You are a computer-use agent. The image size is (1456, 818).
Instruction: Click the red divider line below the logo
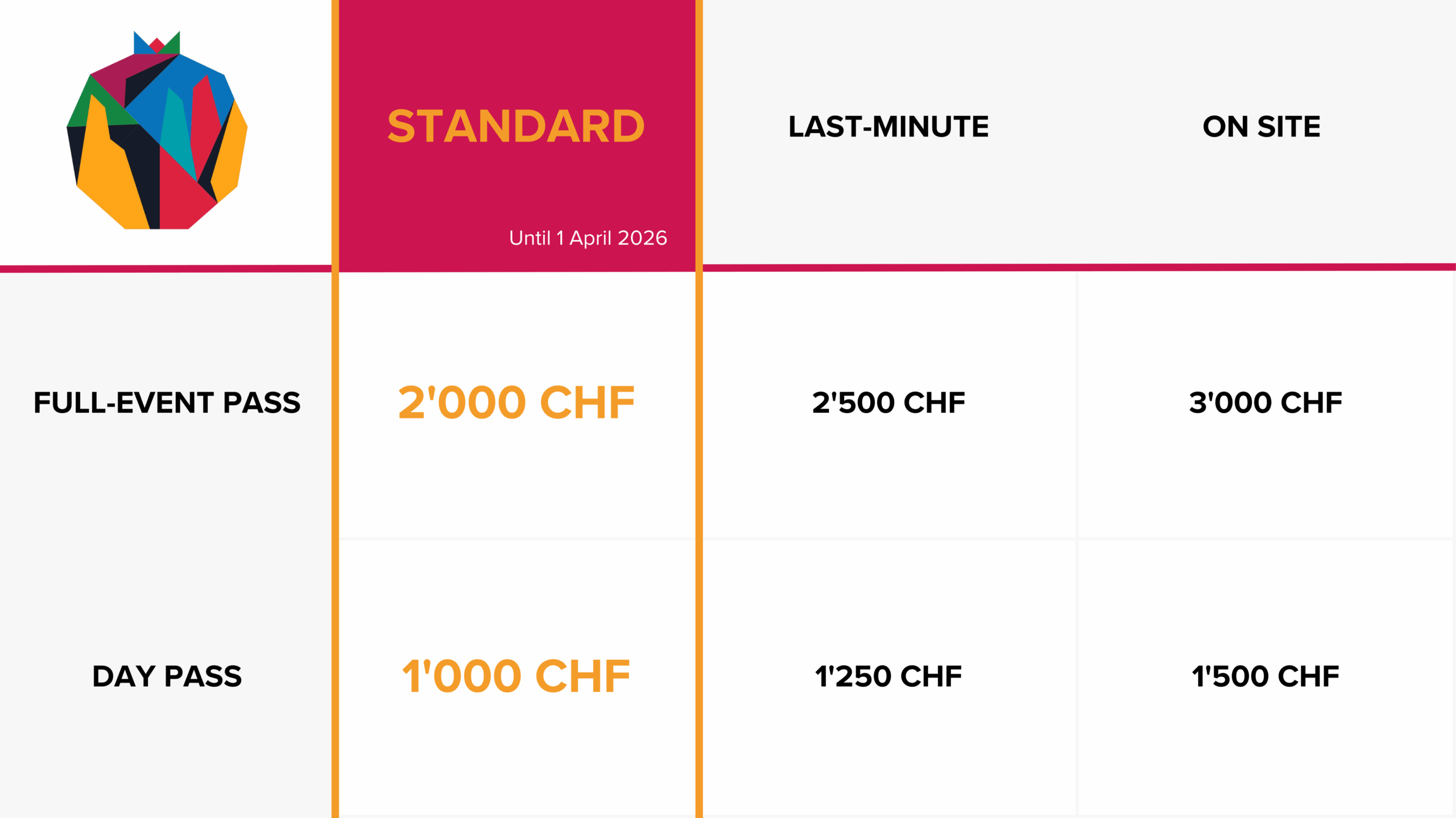[x=165, y=269]
